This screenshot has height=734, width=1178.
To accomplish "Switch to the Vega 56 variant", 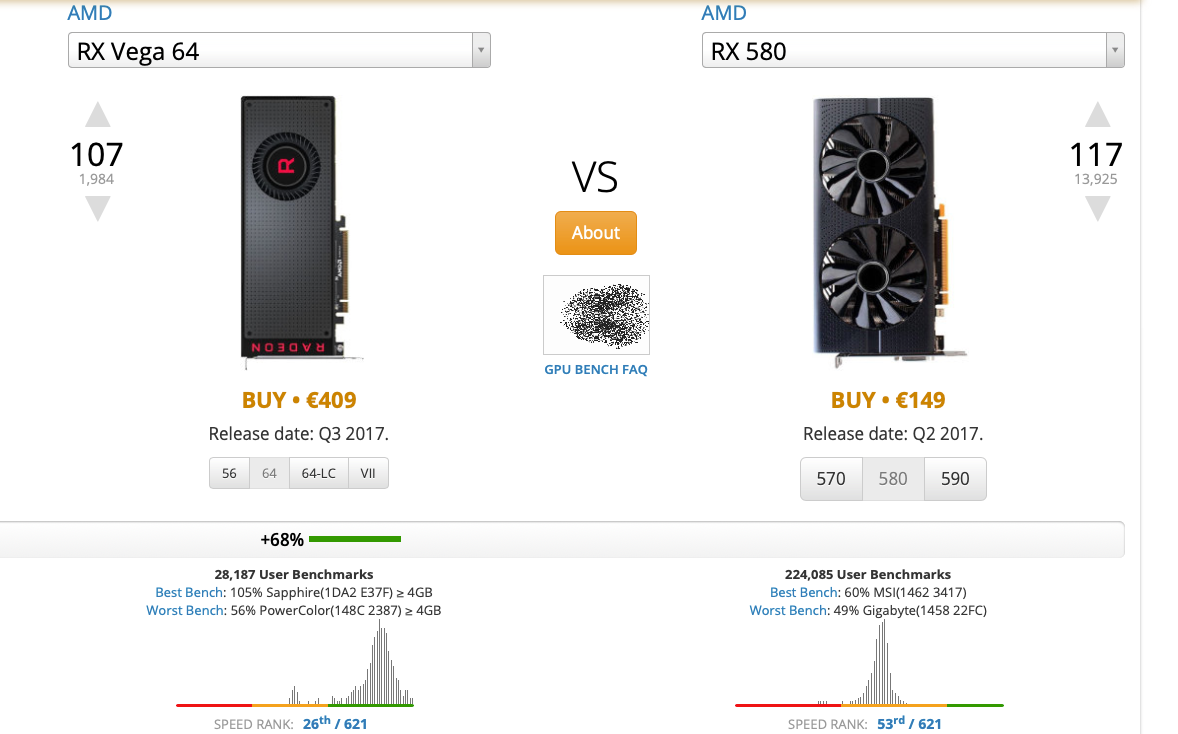I will [229, 473].
